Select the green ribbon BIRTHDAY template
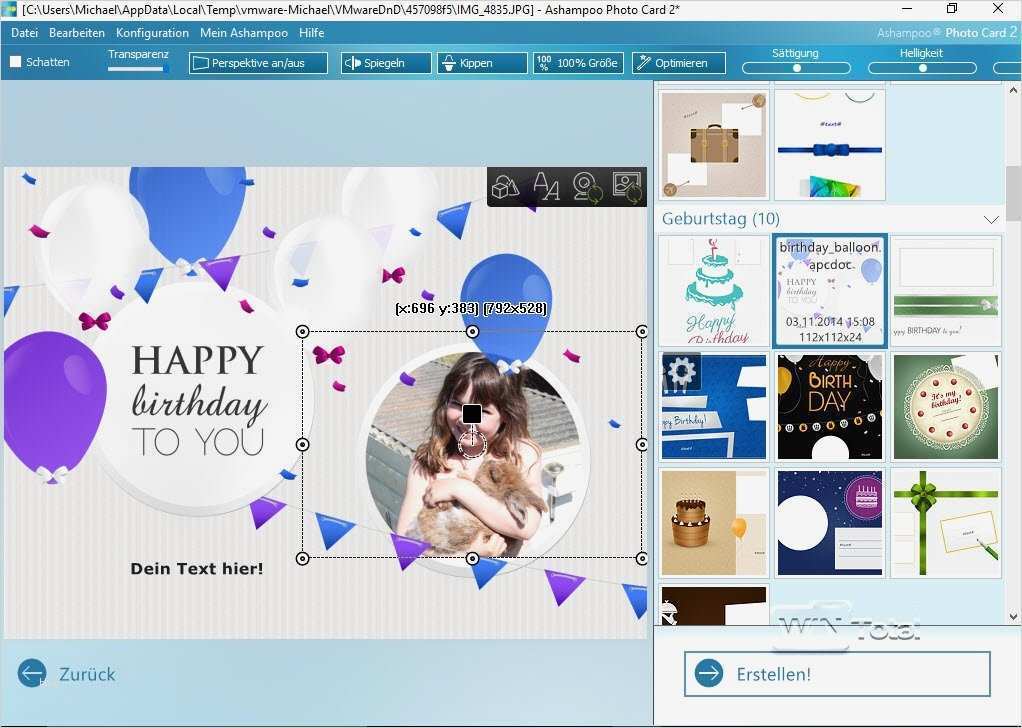 (945, 290)
